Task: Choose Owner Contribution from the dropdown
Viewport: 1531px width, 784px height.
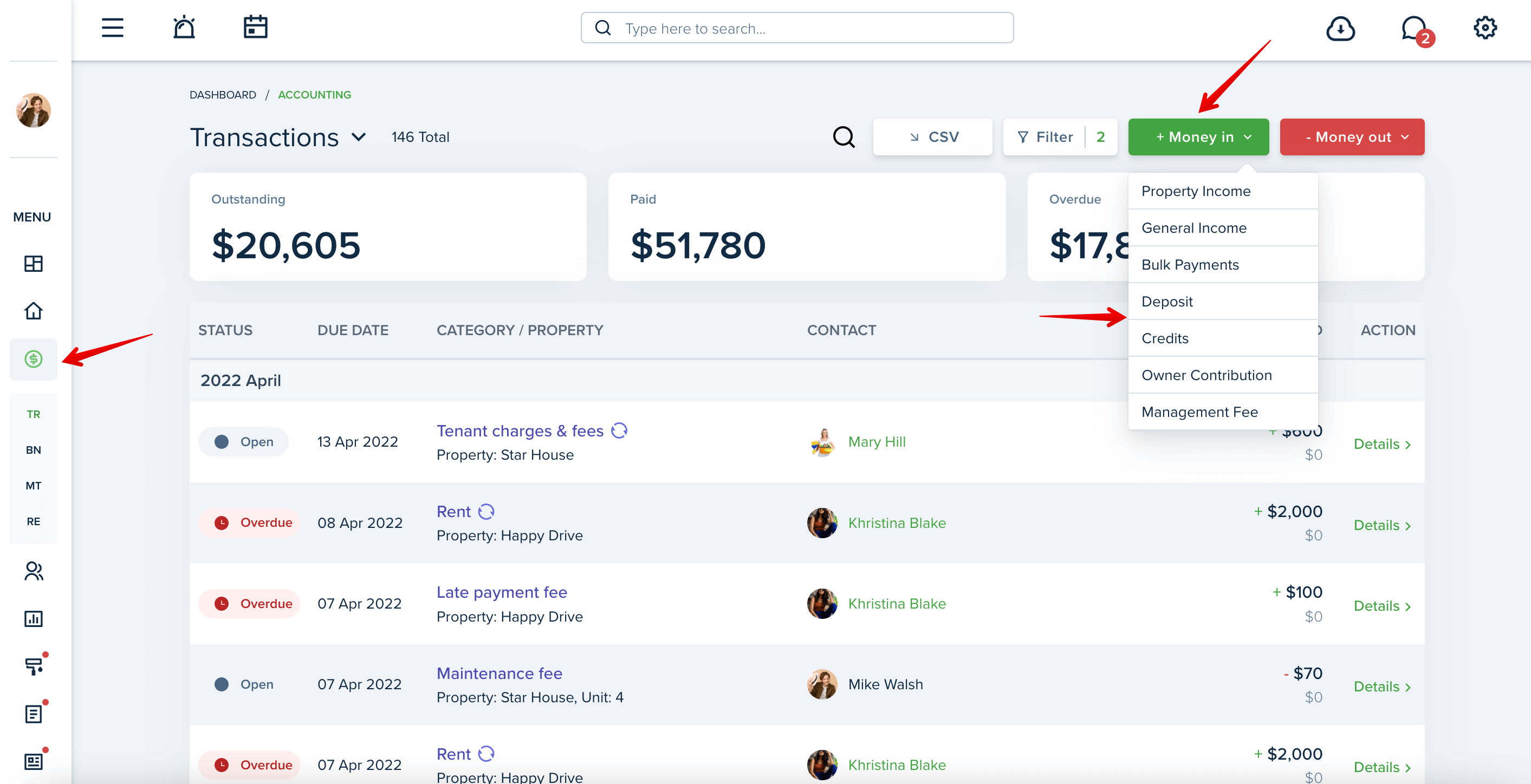Action: pyautogui.click(x=1223, y=375)
